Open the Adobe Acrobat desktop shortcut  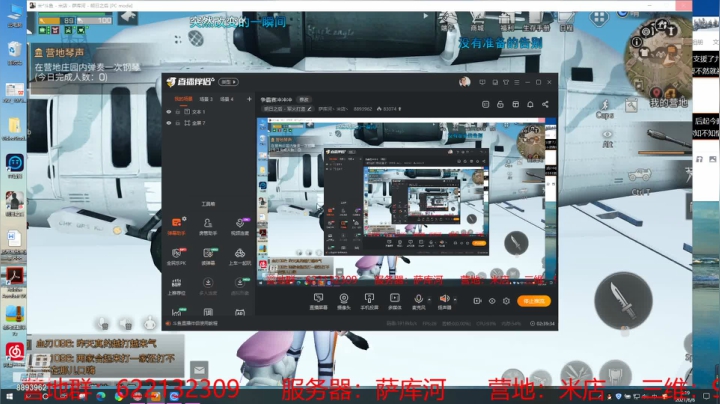tap(14, 282)
